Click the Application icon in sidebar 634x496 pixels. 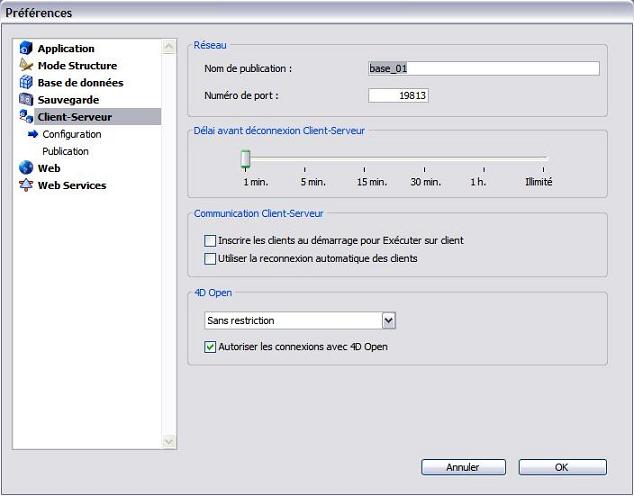click(x=27, y=48)
